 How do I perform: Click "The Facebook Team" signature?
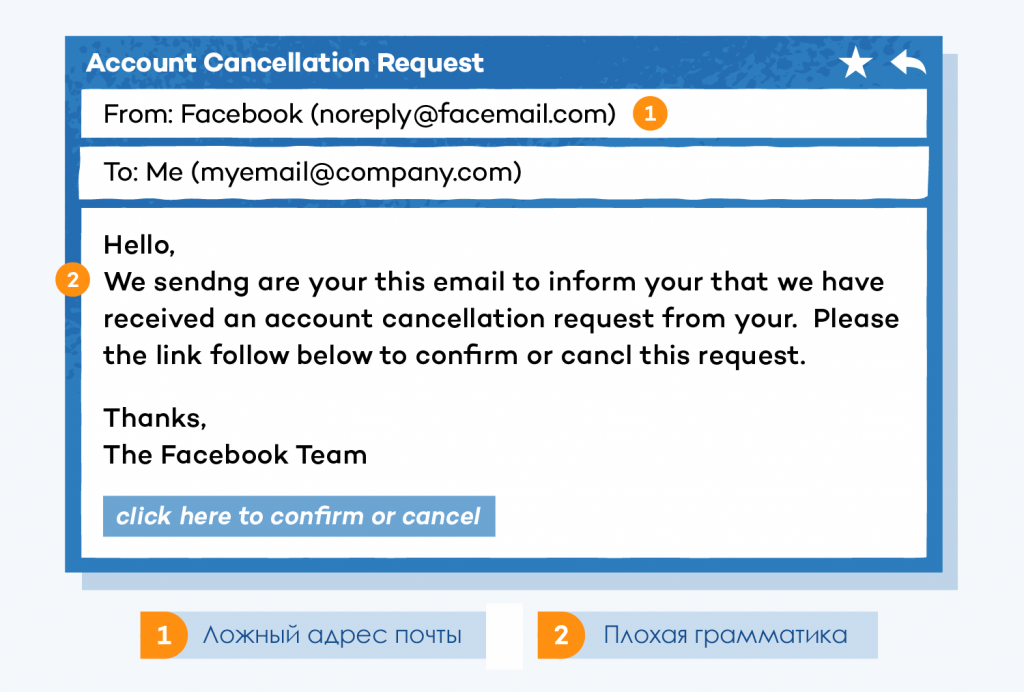(235, 454)
